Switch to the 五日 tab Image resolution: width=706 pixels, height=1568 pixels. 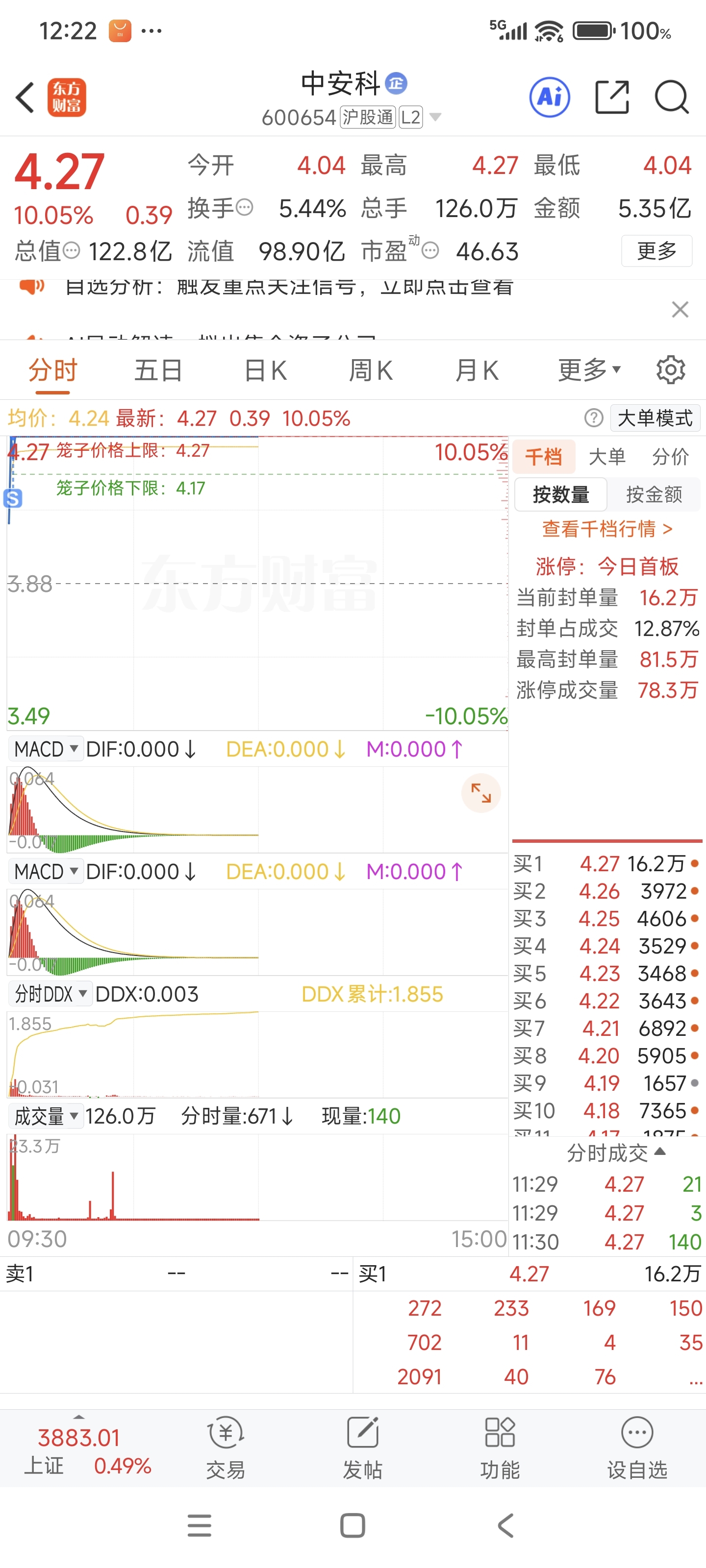pos(158,370)
